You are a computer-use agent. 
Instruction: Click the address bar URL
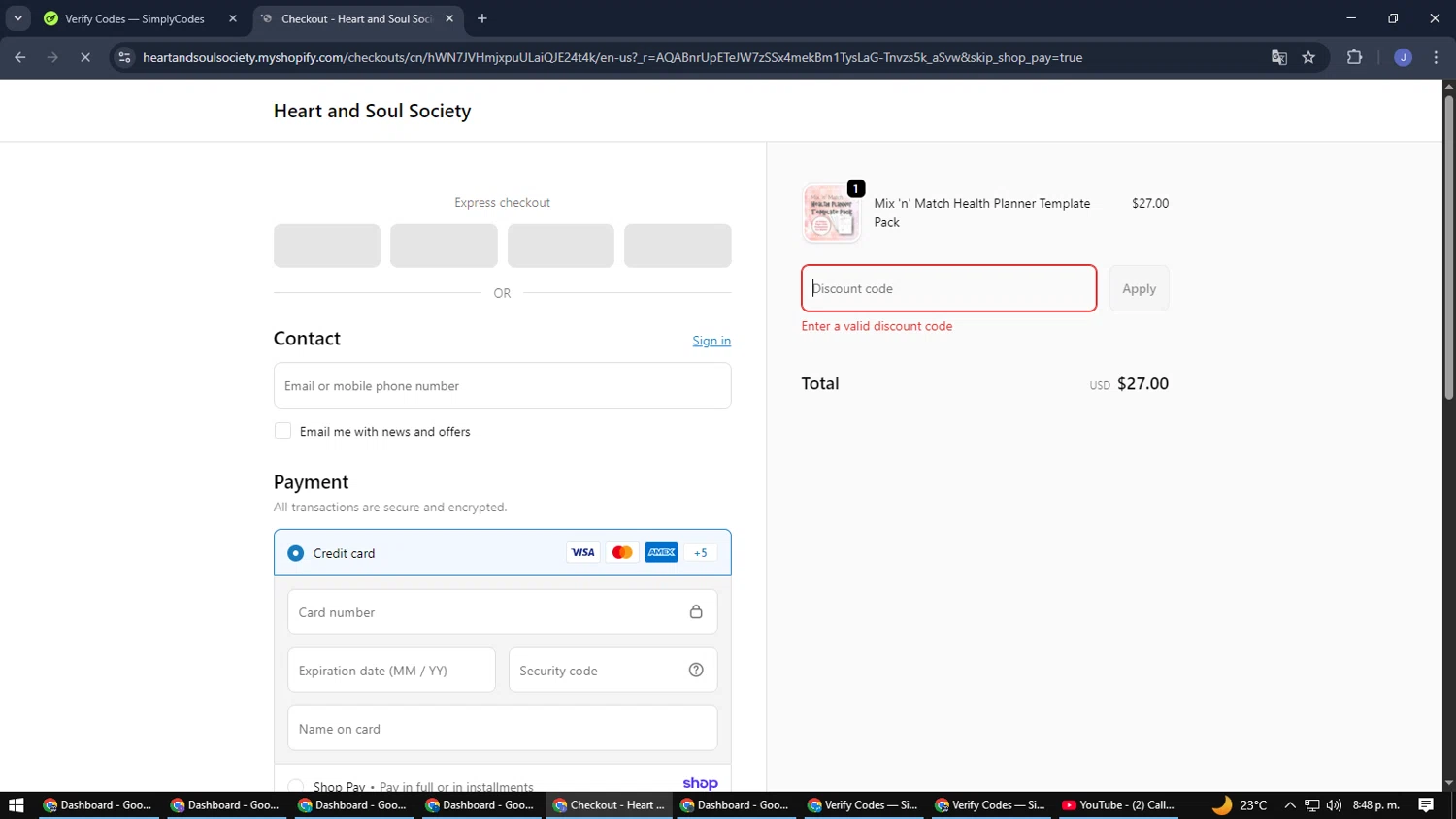pyautogui.click(x=612, y=57)
